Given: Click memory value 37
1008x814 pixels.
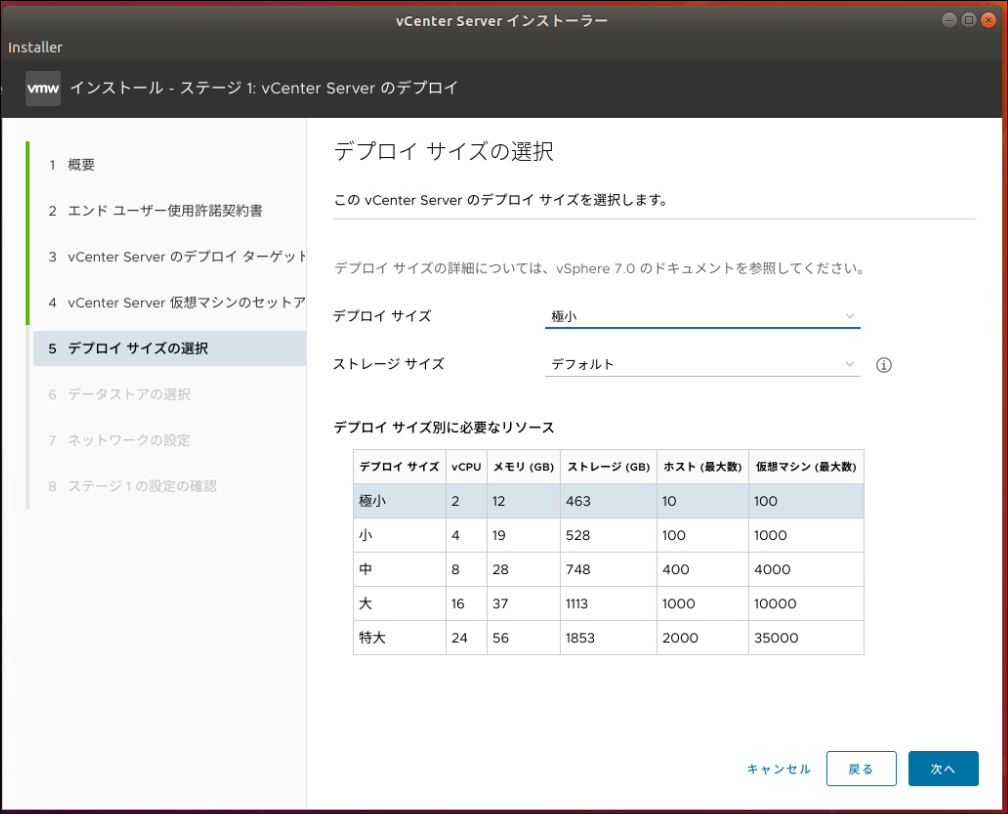Looking at the screenshot, I should [x=500, y=604].
